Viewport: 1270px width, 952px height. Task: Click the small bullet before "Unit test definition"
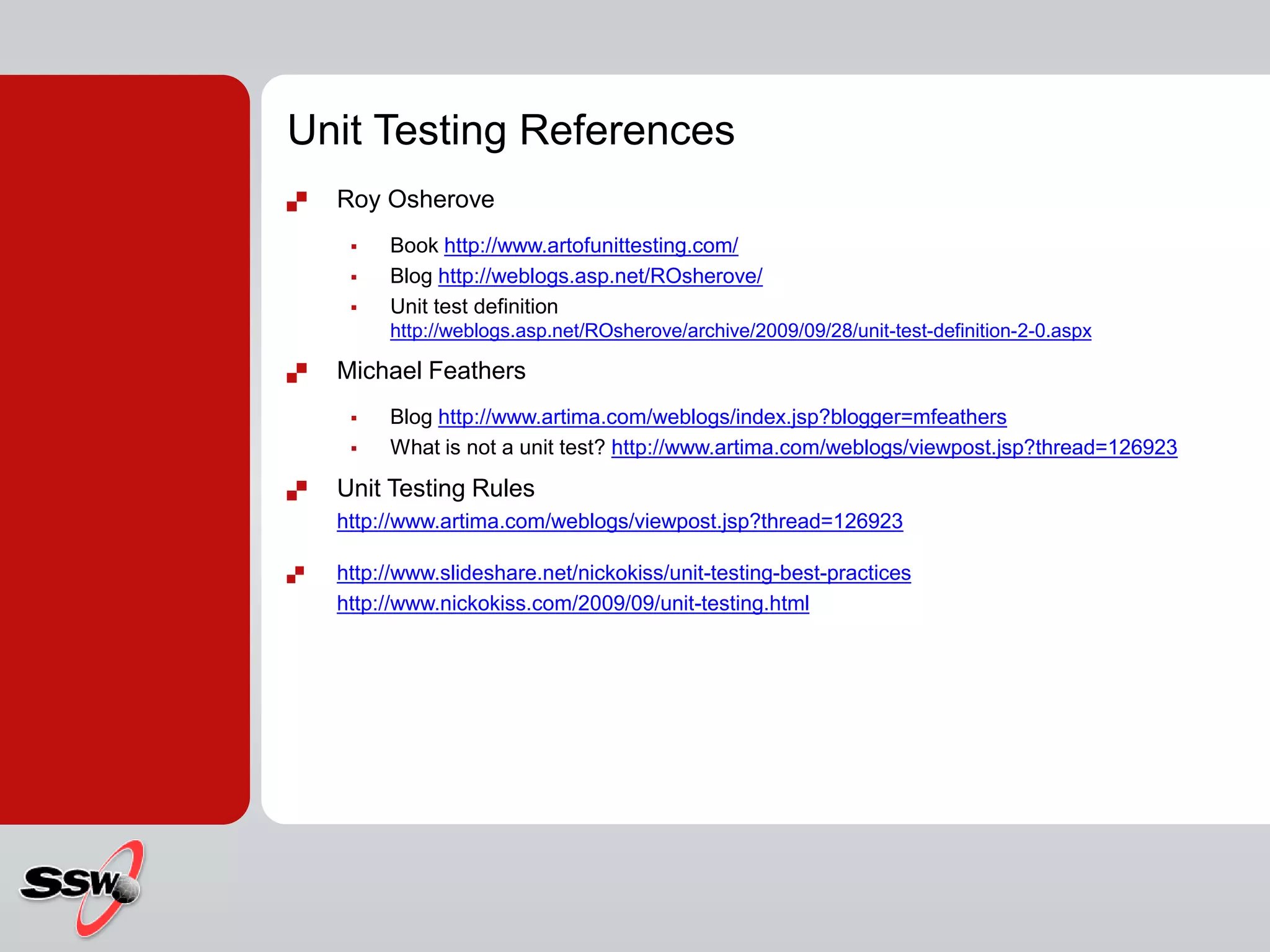tap(354, 307)
